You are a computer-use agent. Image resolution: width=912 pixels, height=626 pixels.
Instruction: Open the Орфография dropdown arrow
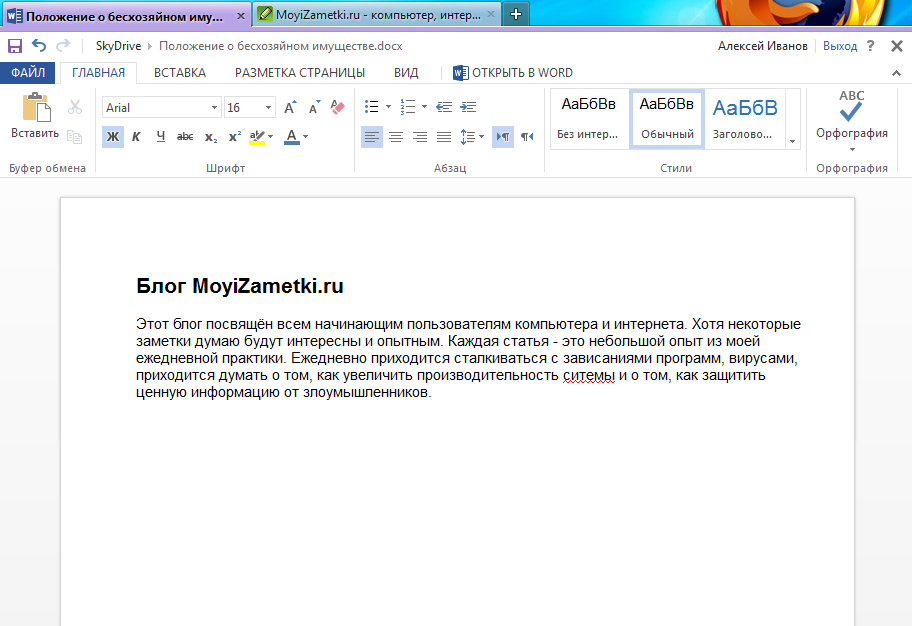(x=852, y=150)
